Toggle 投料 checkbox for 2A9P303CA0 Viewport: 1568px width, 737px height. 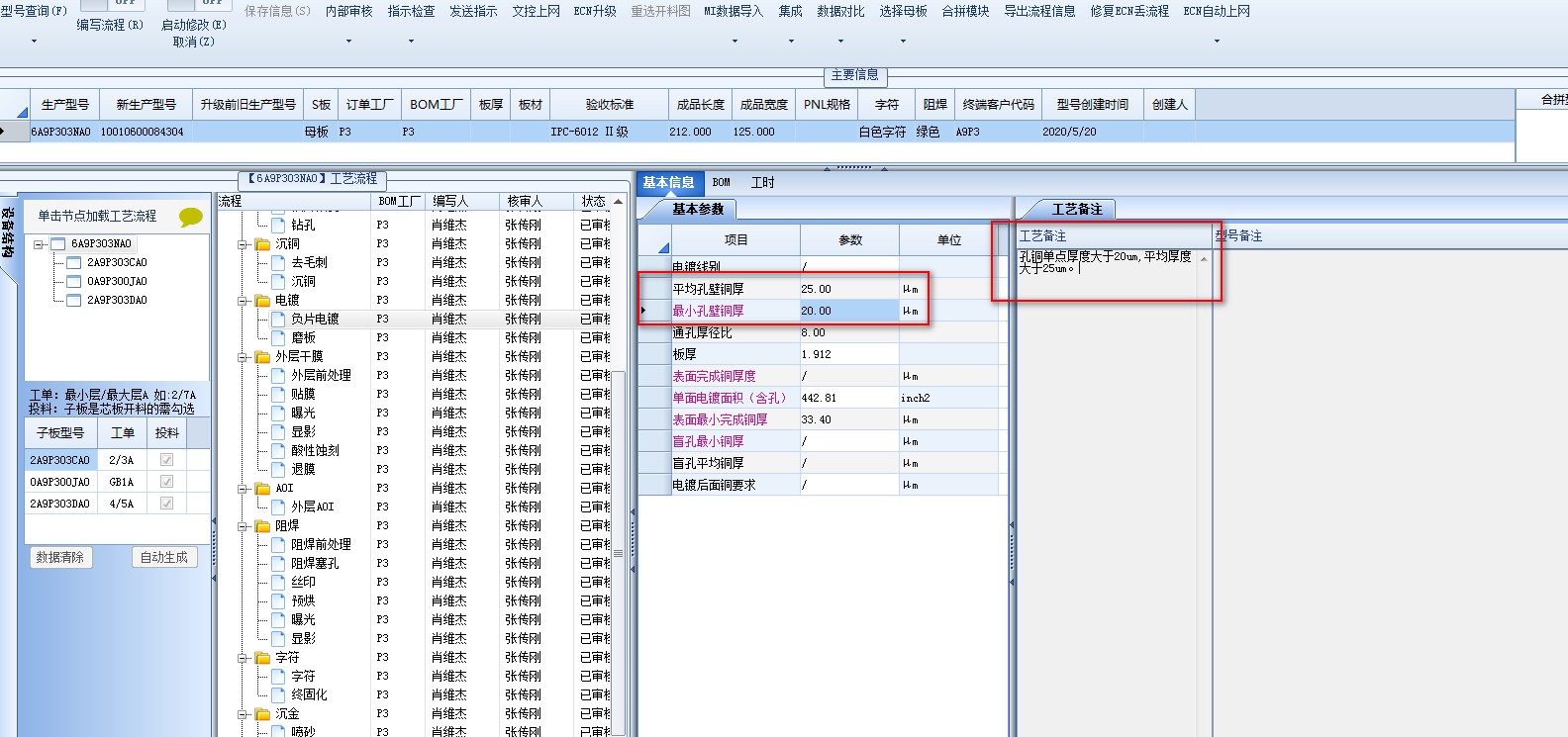[166, 460]
